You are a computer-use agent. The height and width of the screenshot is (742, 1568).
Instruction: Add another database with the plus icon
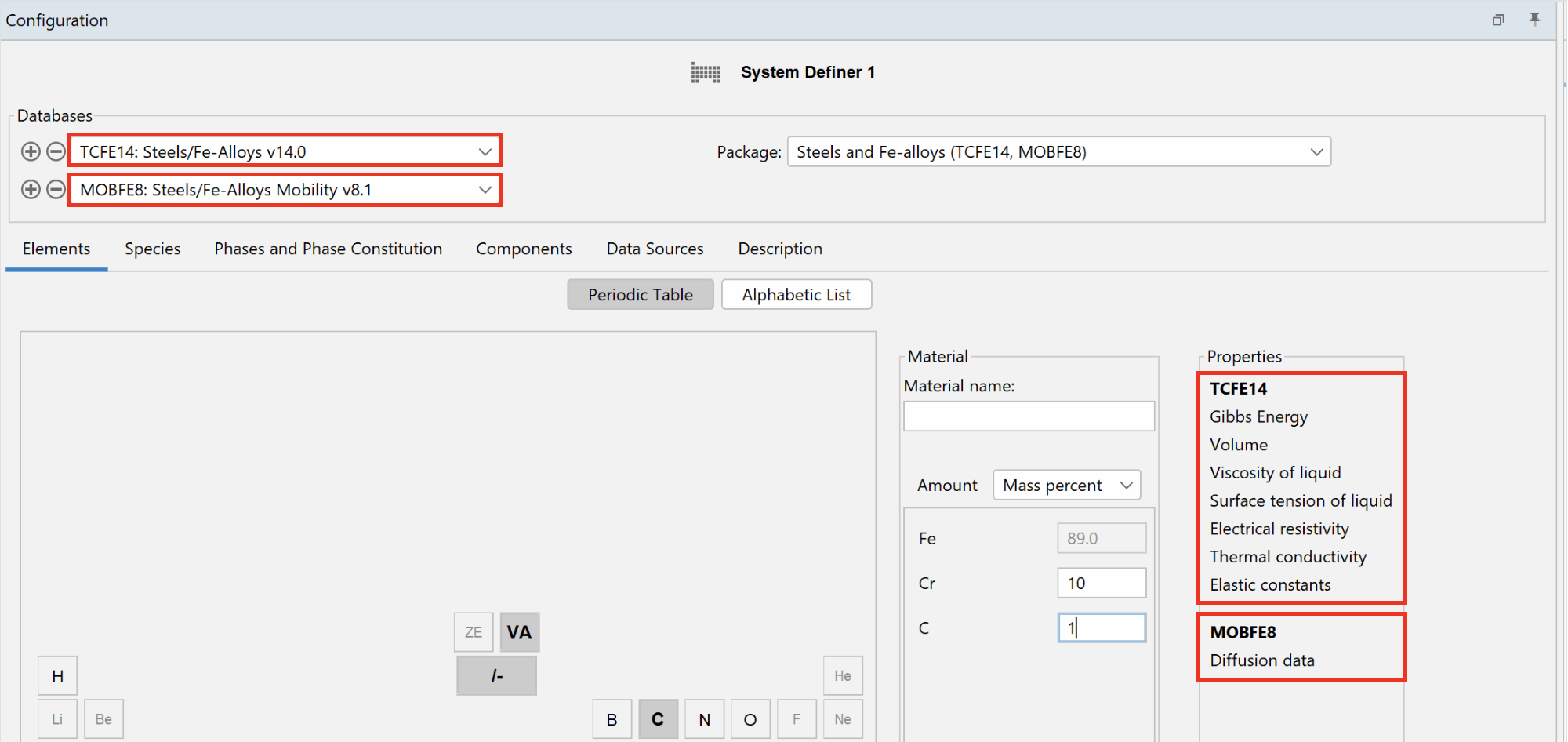pyautogui.click(x=31, y=151)
